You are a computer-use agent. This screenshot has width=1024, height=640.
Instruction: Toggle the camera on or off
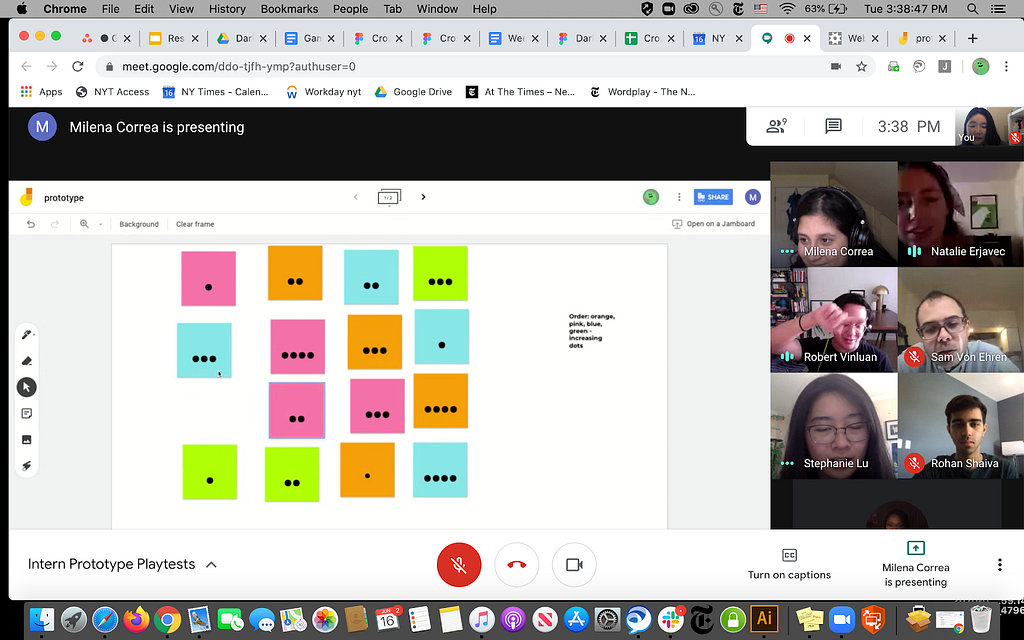573,565
